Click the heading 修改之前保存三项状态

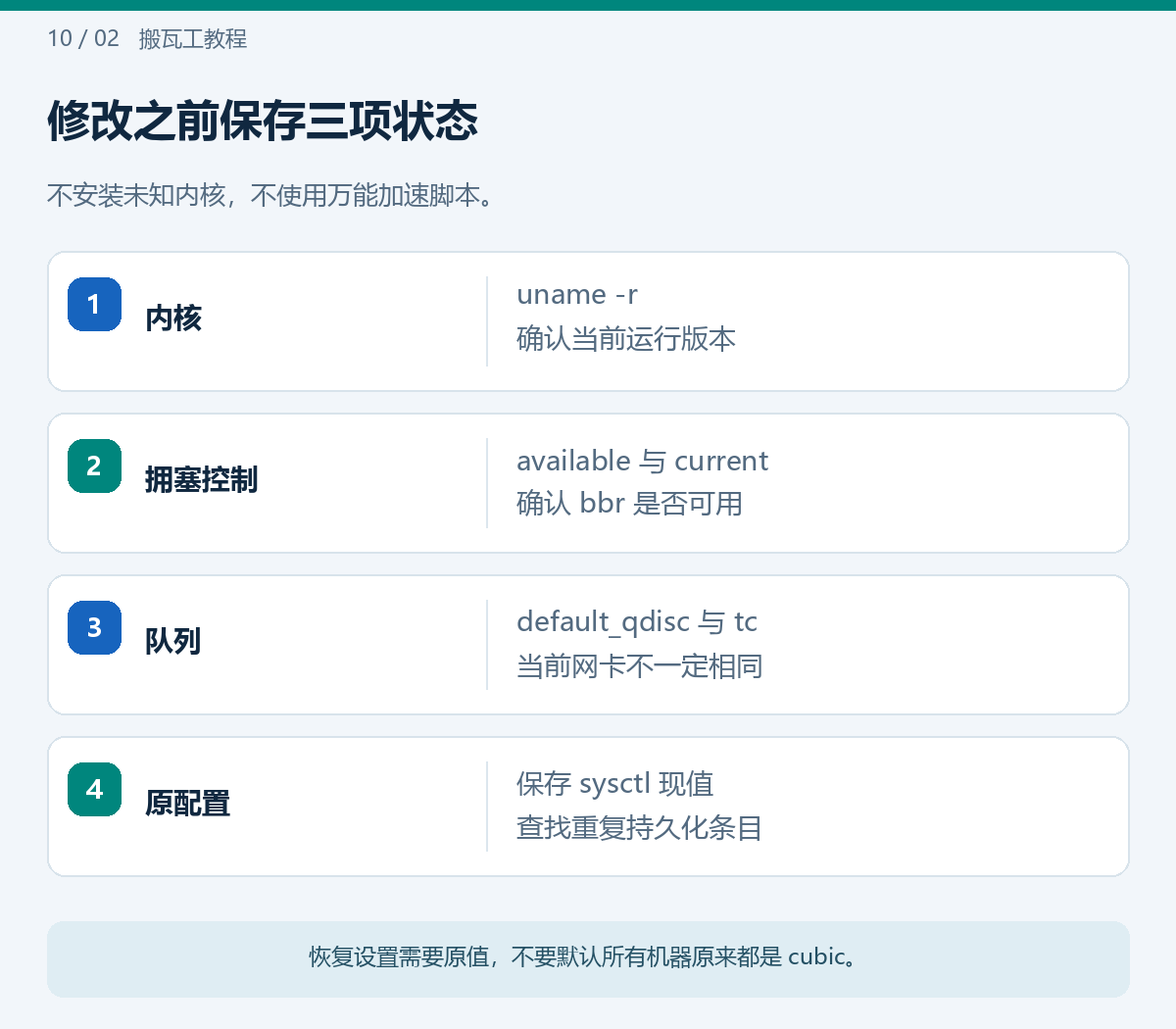tap(263, 122)
